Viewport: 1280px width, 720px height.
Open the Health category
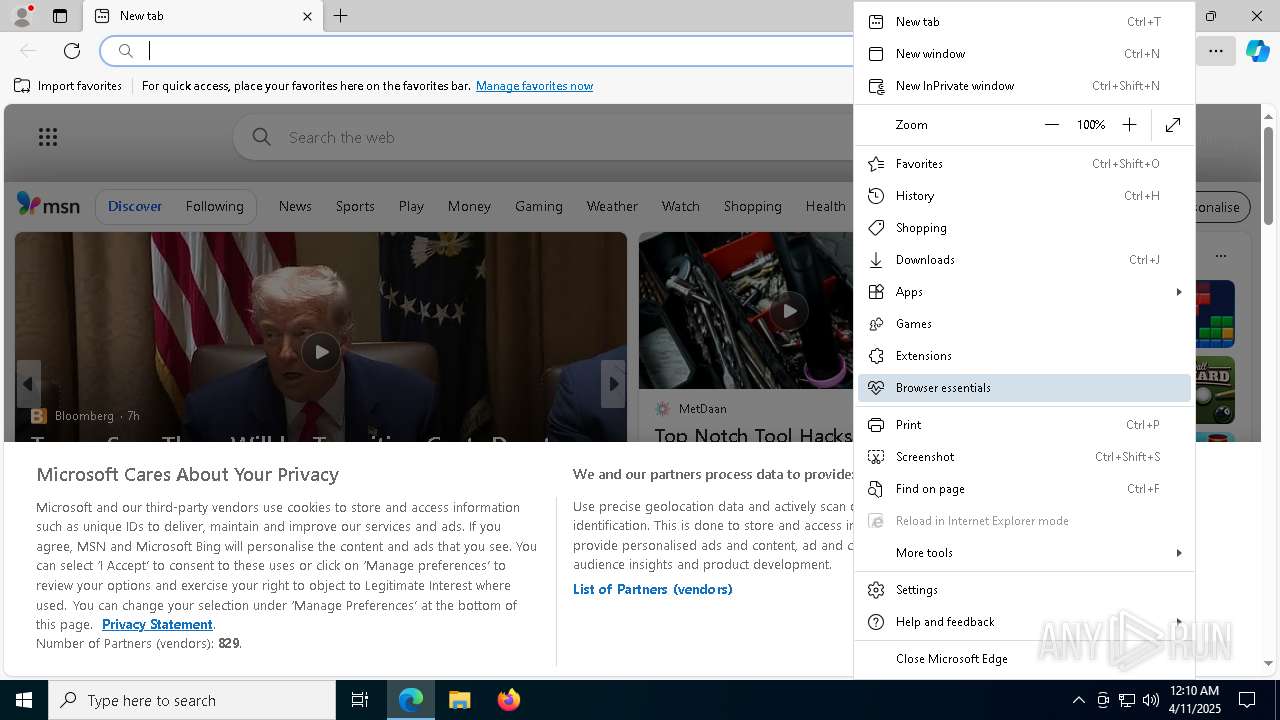pos(826,206)
